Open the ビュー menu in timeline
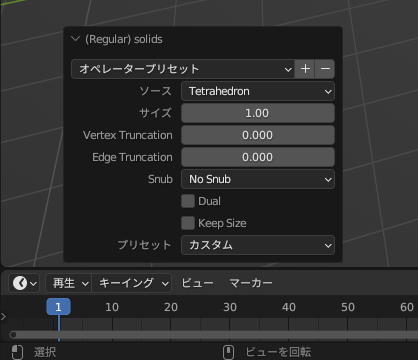The width and height of the screenshot is (418, 360). (x=197, y=283)
